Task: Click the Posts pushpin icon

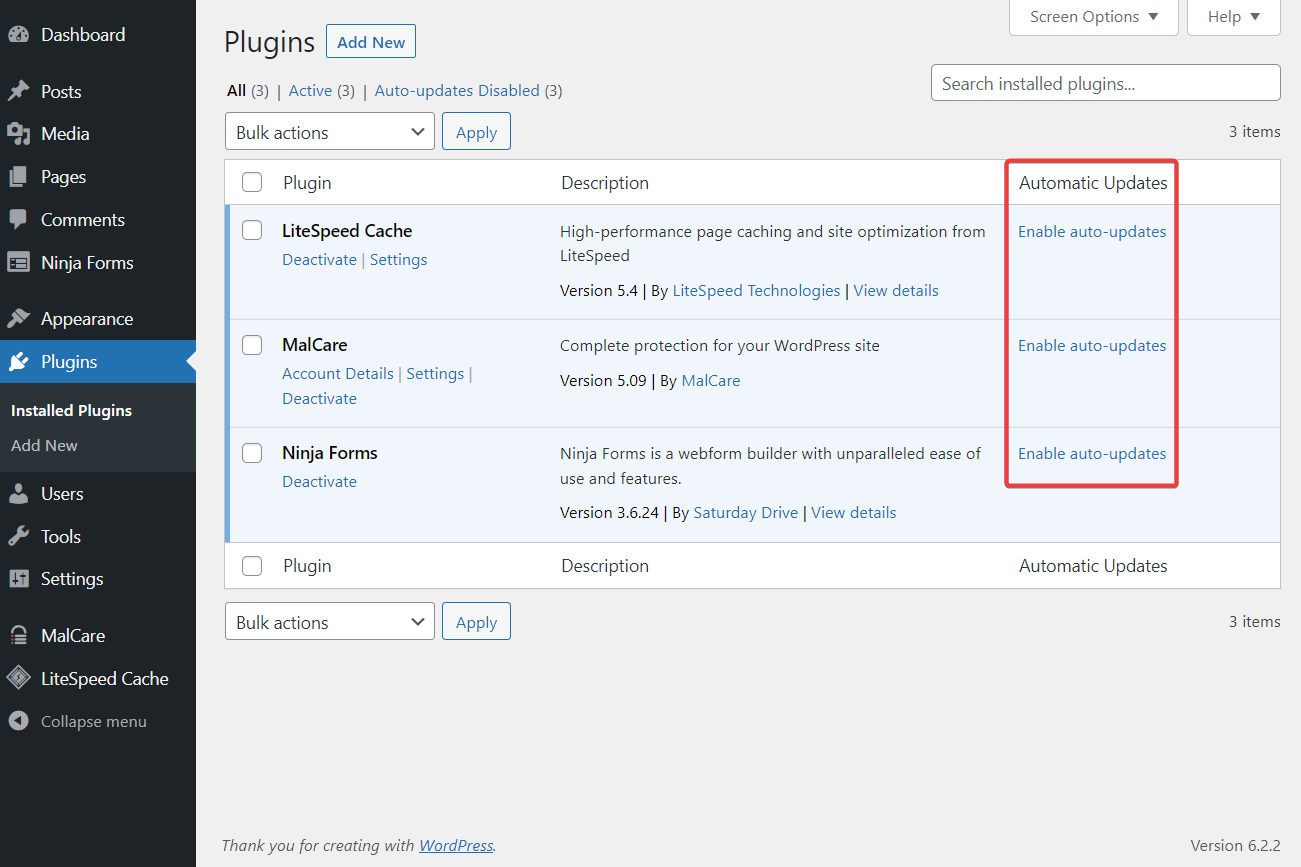Action: (x=19, y=91)
